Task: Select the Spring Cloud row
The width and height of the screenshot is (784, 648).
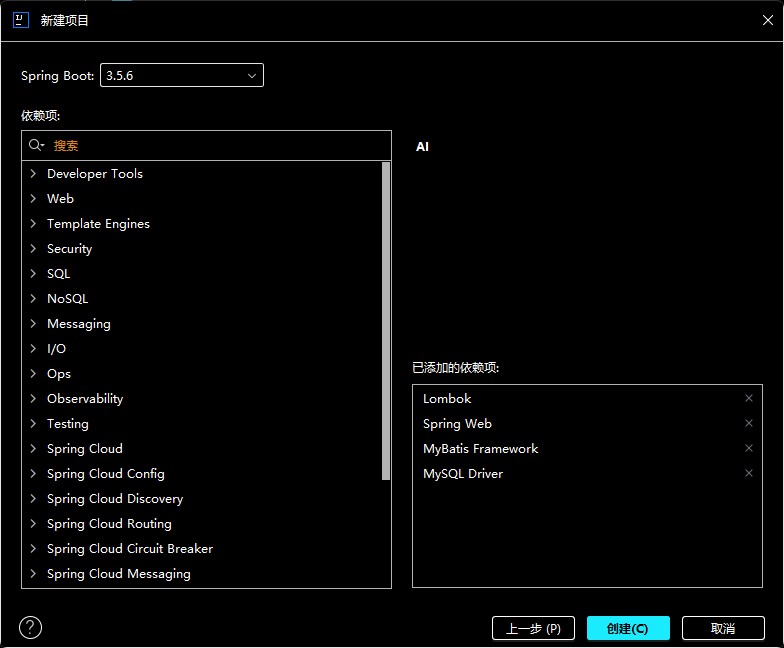Action: tap(202, 448)
